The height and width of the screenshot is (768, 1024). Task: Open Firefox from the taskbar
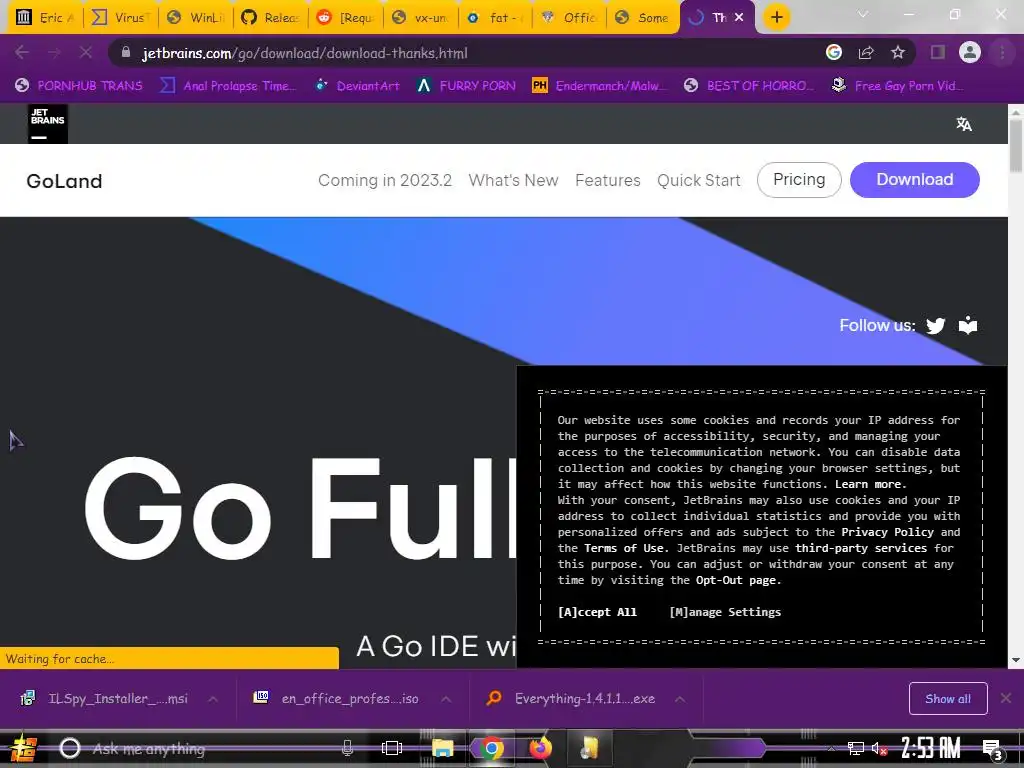click(540, 748)
